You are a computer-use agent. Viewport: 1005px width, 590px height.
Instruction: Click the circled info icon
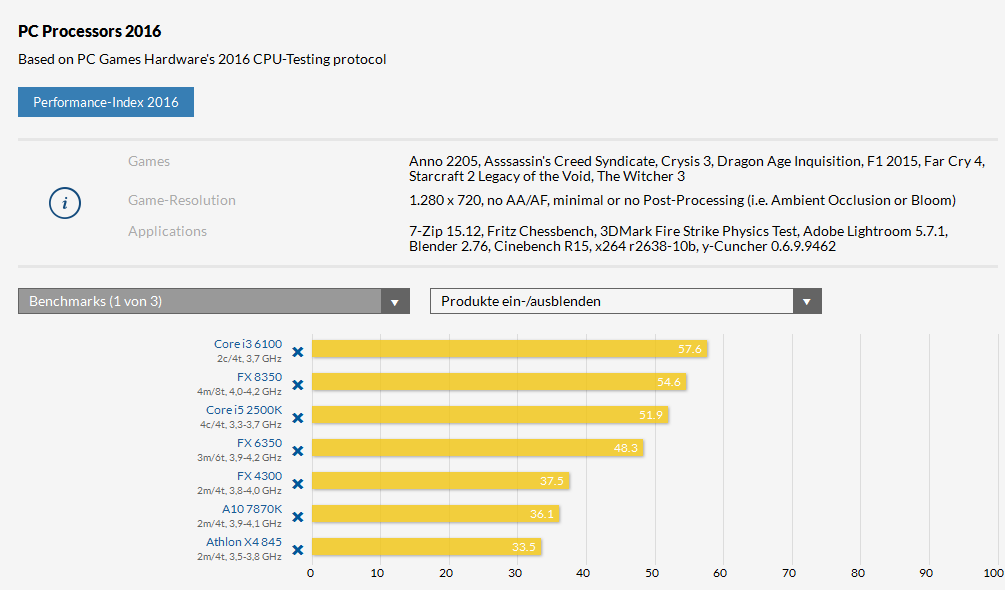tap(65, 203)
